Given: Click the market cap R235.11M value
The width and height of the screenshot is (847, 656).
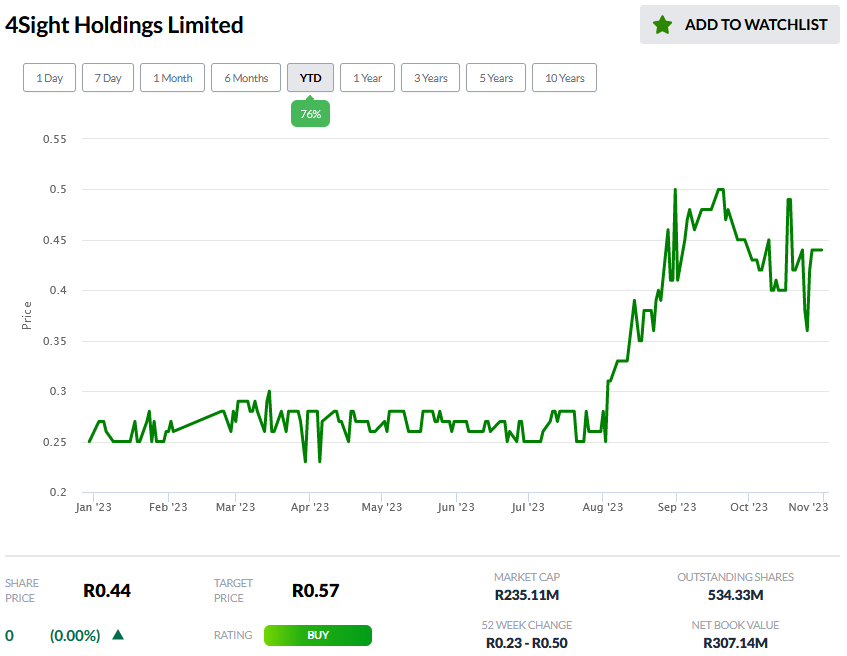Looking at the screenshot, I should [x=527, y=595].
